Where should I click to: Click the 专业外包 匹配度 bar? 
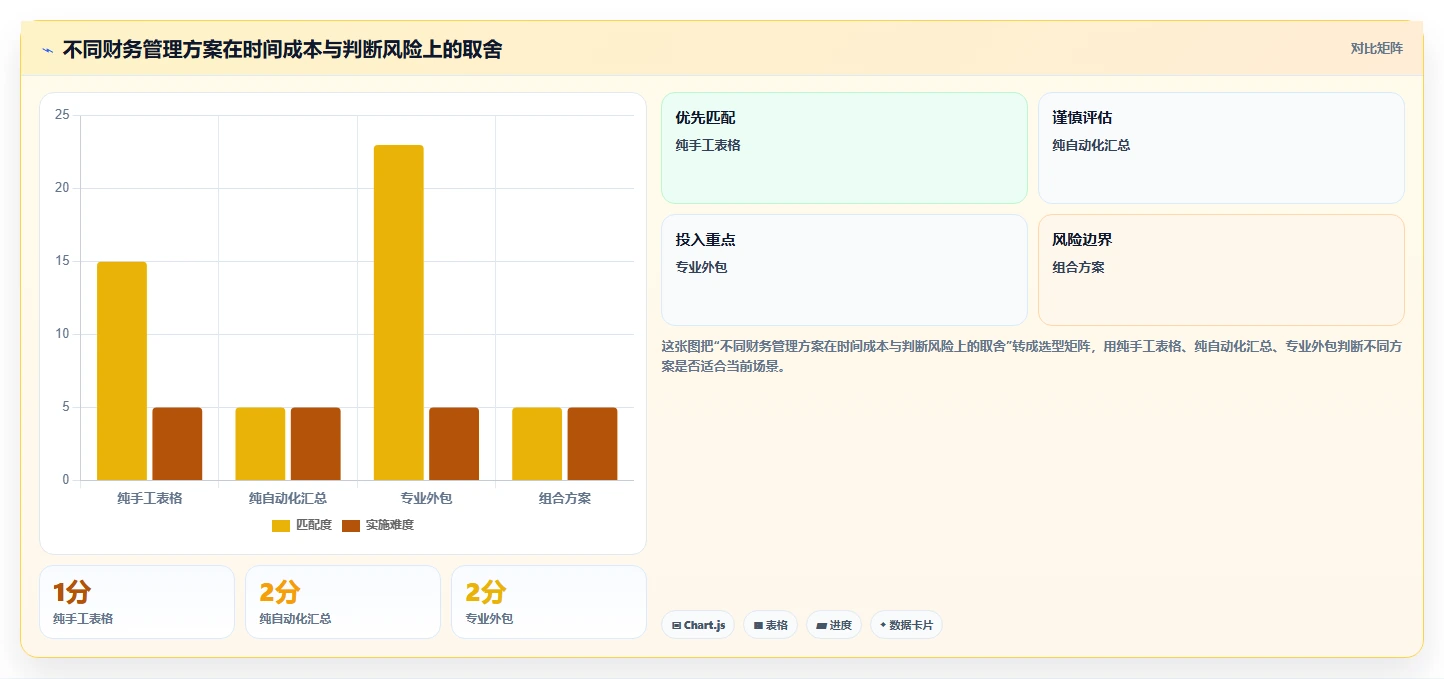pyautogui.click(x=399, y=313)
